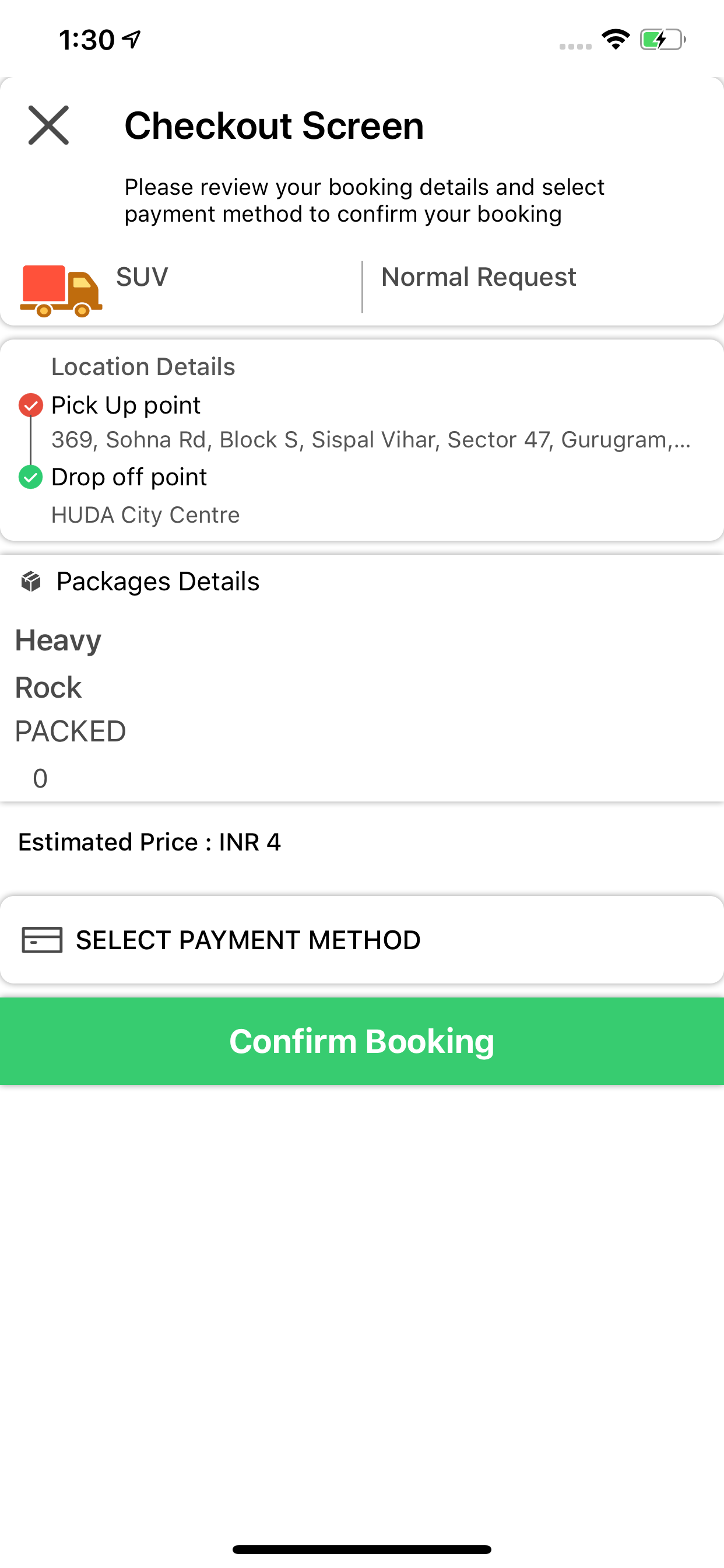The width and height of the screenshot is (724, 1568).
Task: Tap the orange delivery truck icon
Action: [x=61, y=291]
